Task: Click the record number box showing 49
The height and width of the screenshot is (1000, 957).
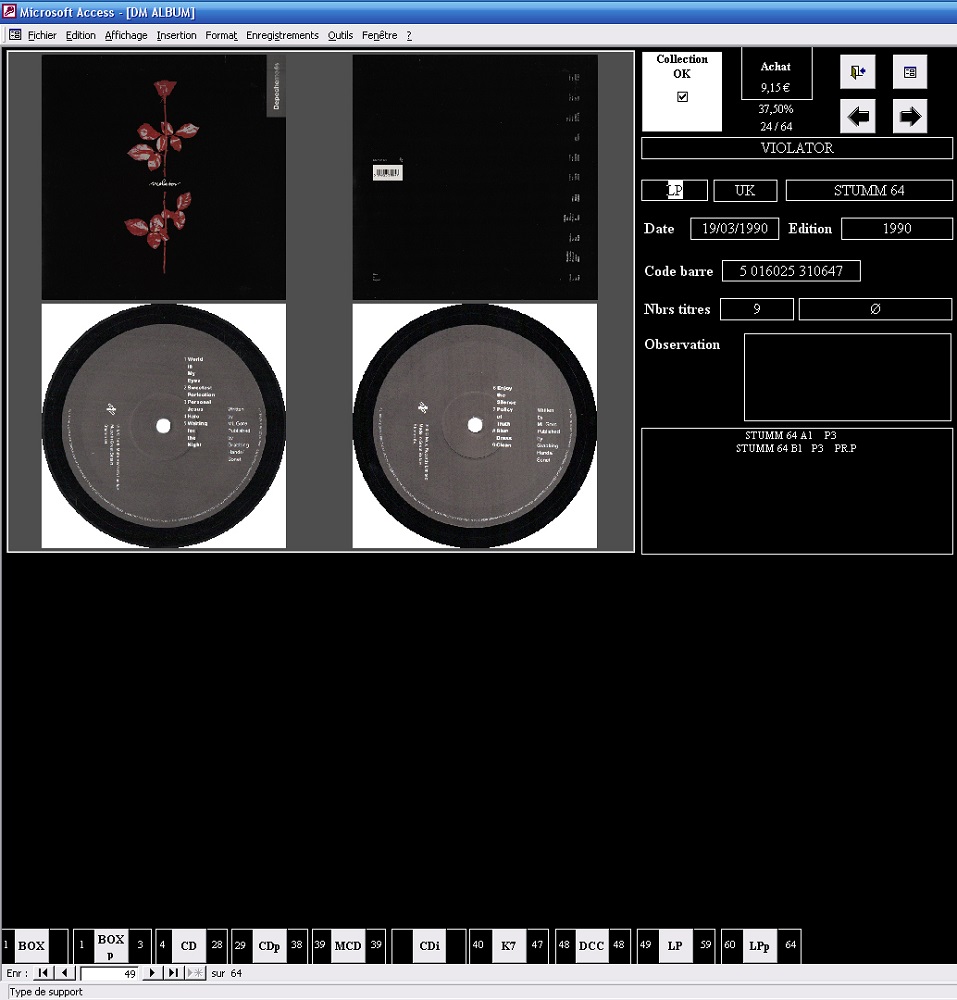Action: tap(109, 973)
